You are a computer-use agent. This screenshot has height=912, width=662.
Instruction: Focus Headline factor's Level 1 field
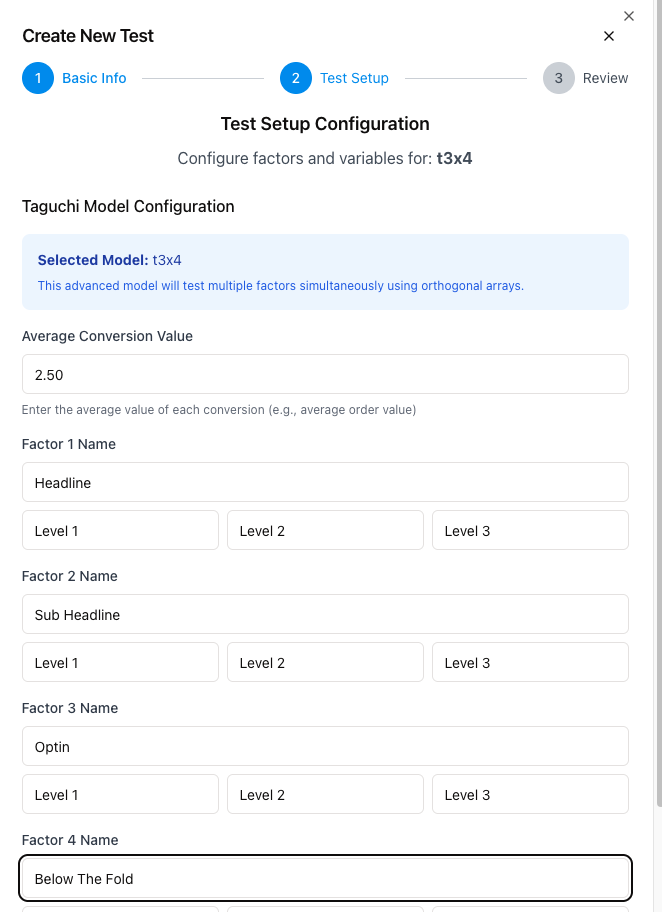point(120,530)
